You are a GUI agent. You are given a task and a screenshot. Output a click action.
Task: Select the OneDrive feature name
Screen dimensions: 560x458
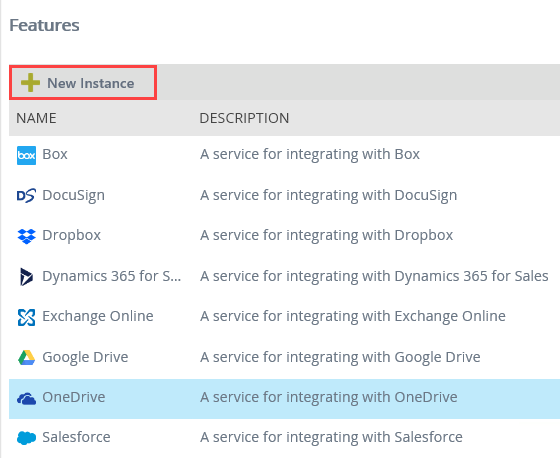74,397
